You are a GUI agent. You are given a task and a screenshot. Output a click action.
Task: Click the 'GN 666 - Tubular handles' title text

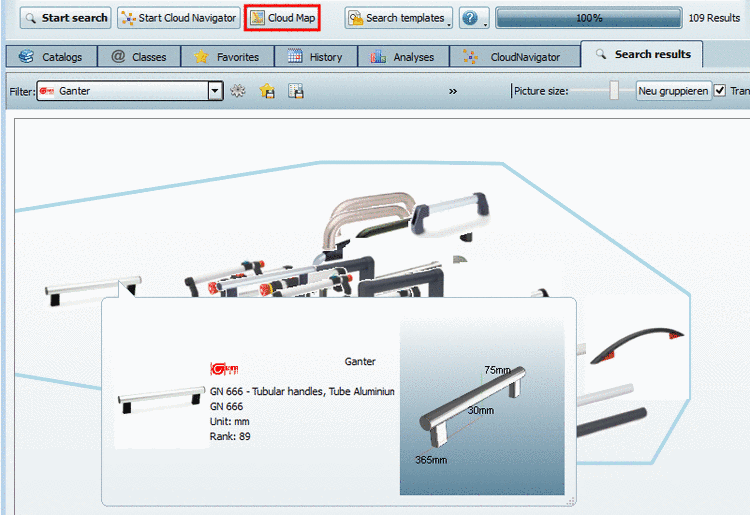point(302,391)
